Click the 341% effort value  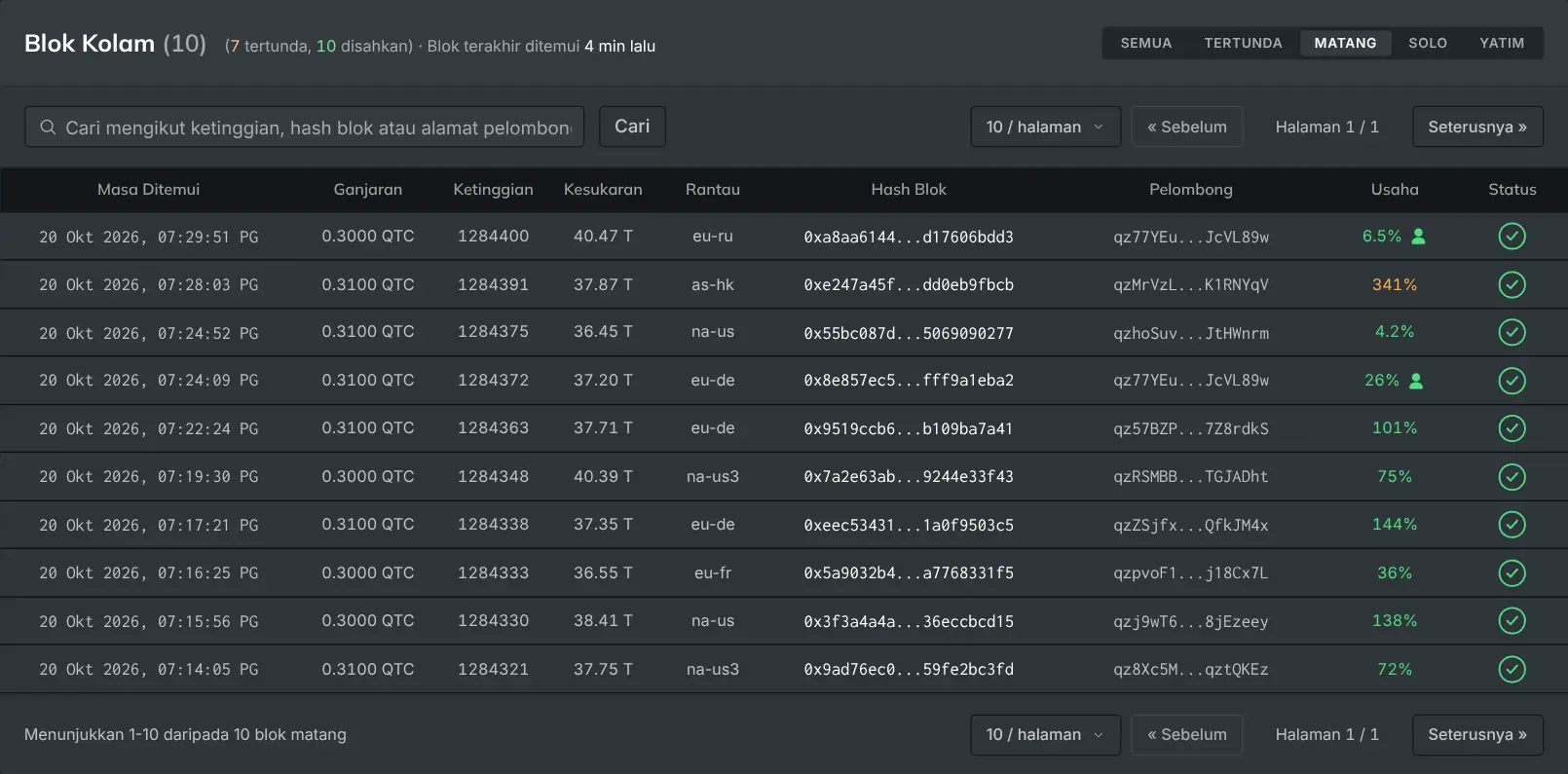pos(1395,284)
